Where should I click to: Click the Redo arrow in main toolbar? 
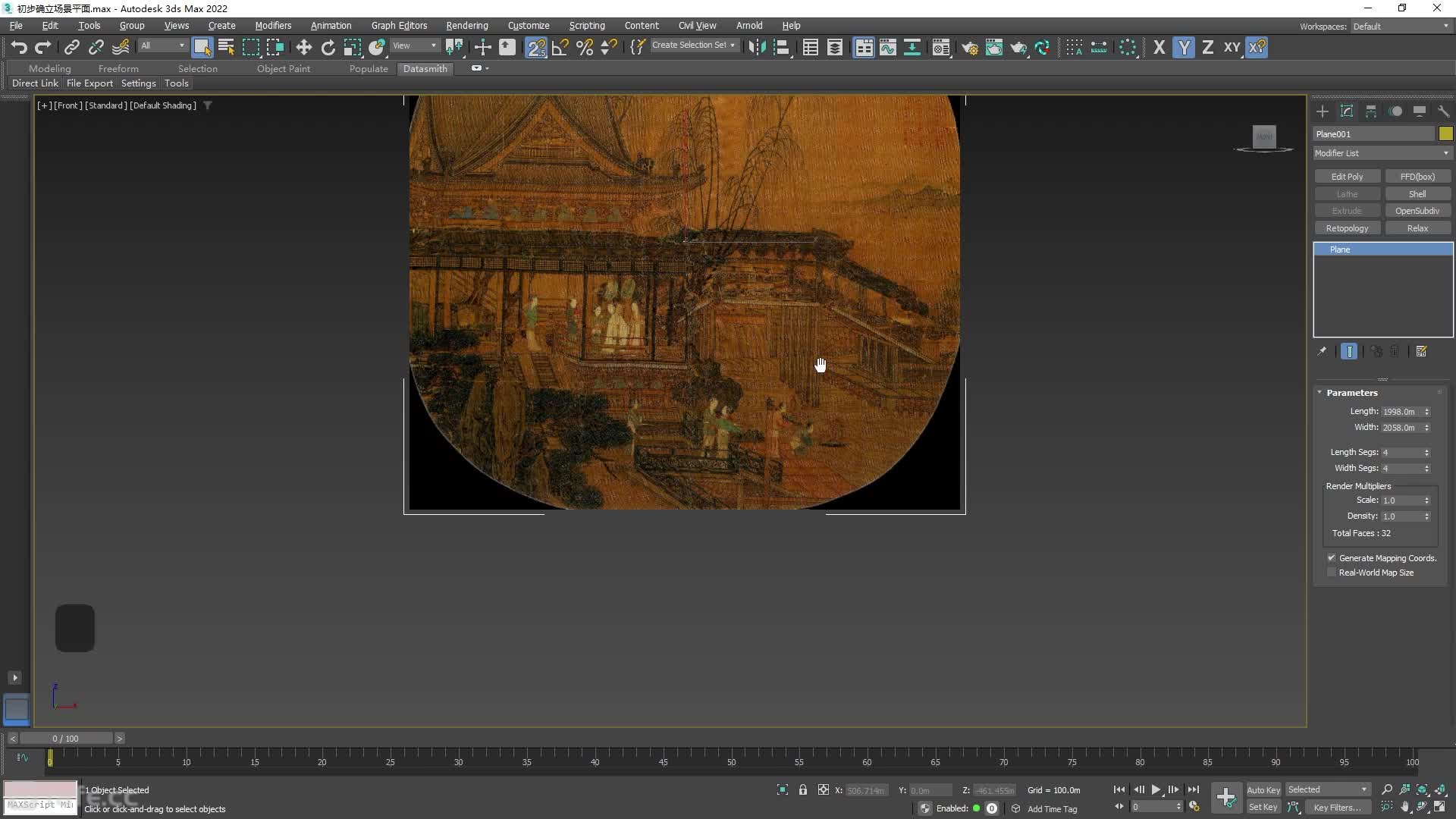43,47
